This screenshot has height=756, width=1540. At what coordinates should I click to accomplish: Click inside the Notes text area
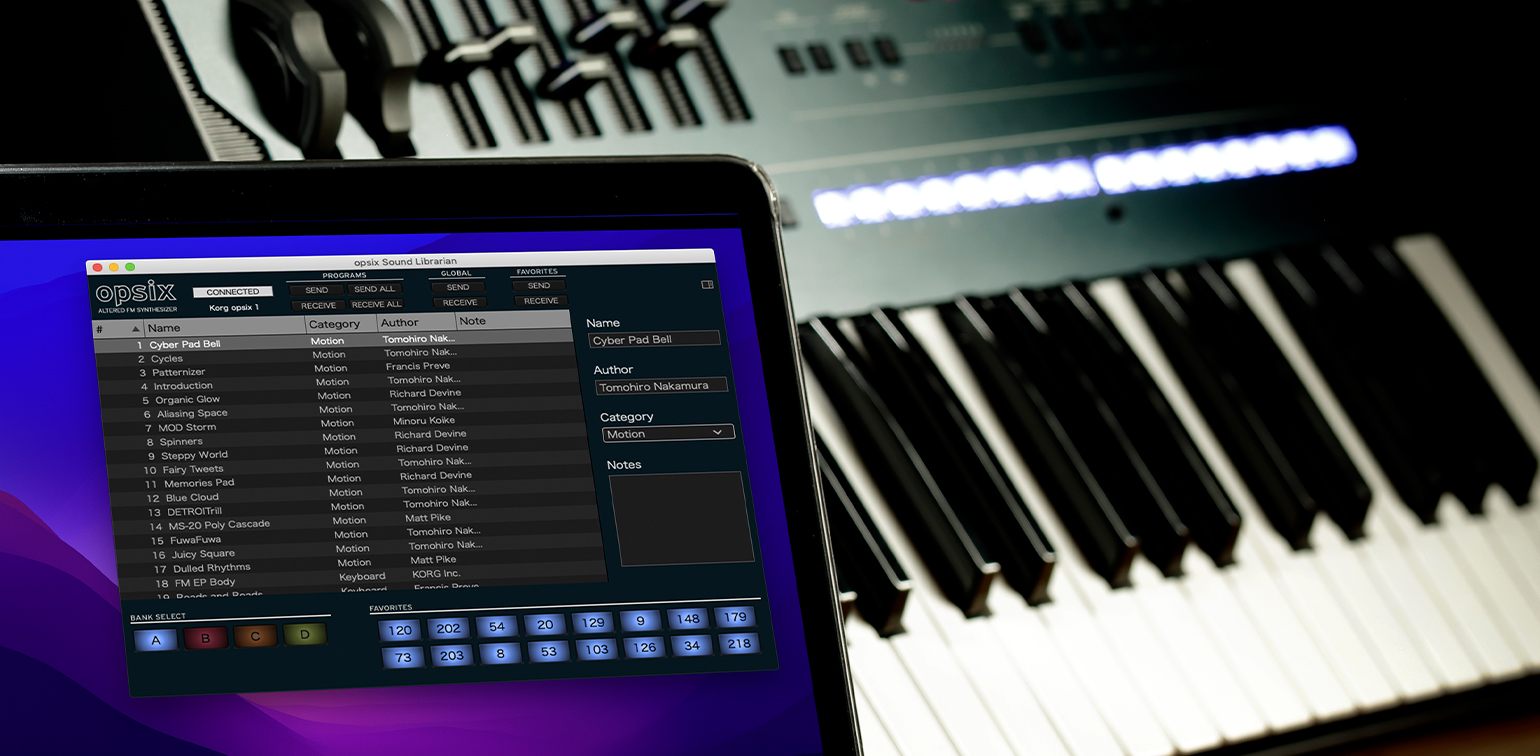(681, 517)
